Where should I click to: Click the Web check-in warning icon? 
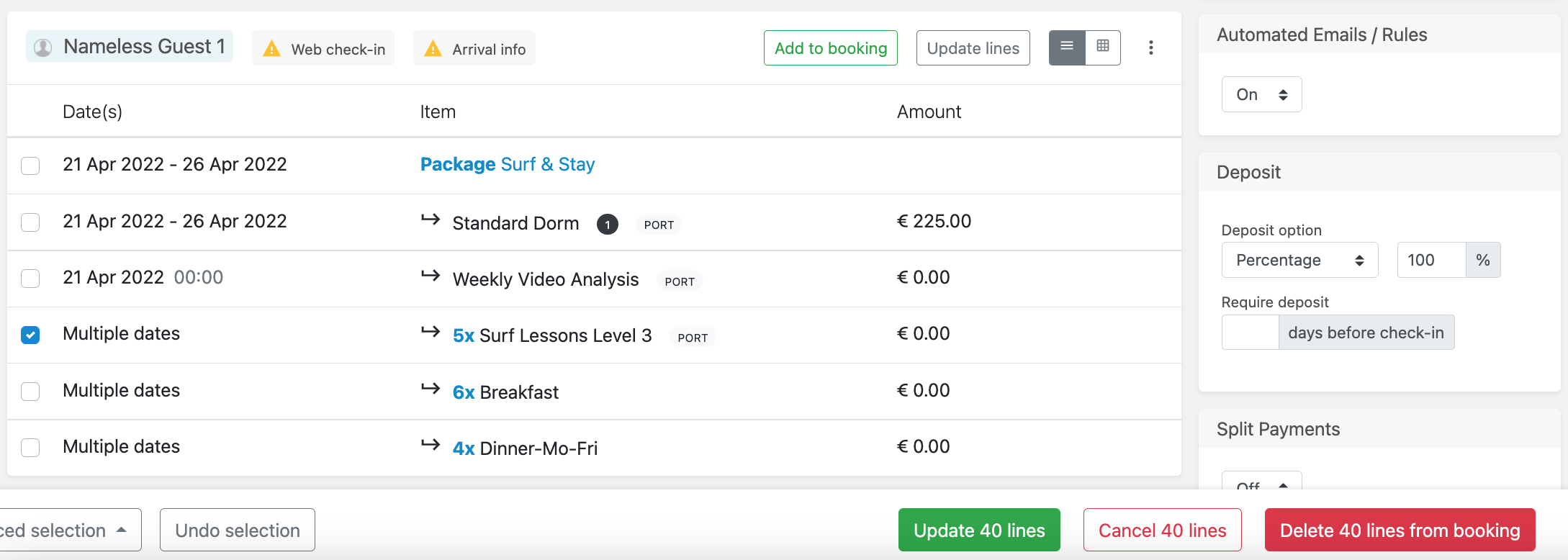[271, 49]
